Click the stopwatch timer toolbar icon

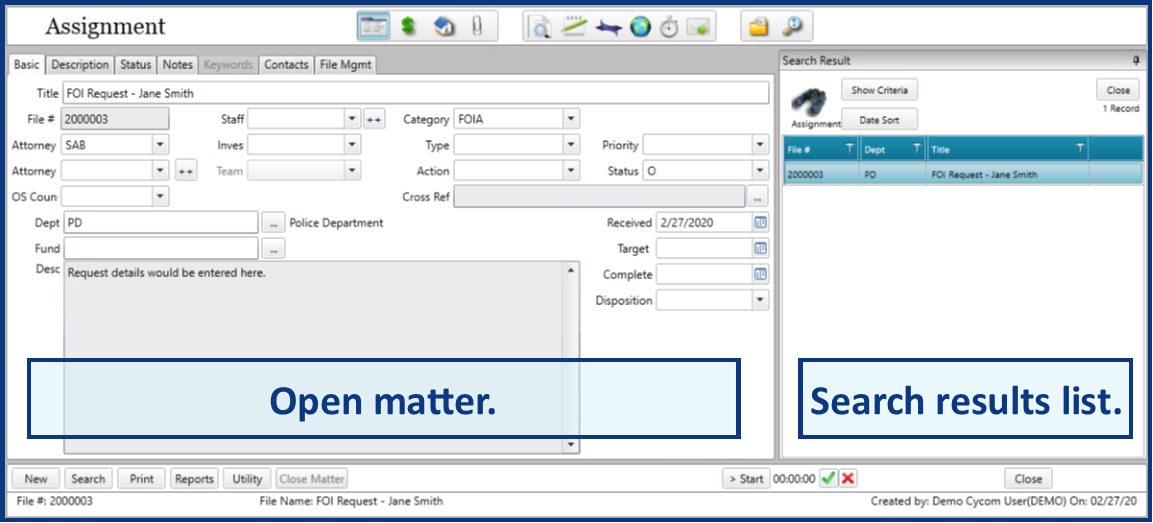click(x=668, y=28)
